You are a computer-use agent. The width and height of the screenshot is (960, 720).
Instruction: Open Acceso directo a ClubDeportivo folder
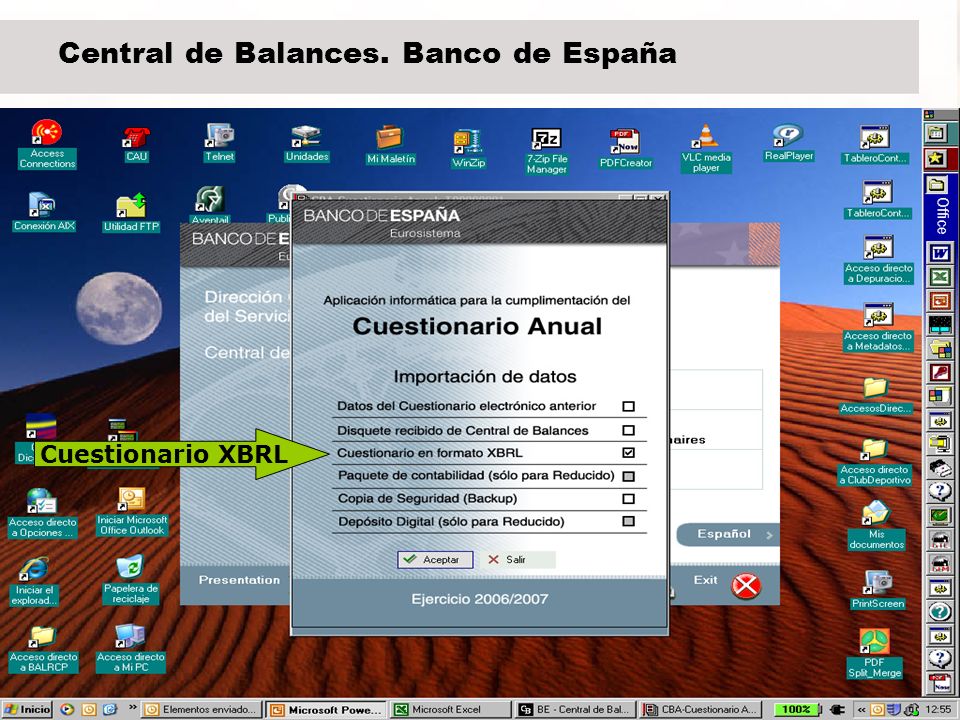click(x=874, y=462)
